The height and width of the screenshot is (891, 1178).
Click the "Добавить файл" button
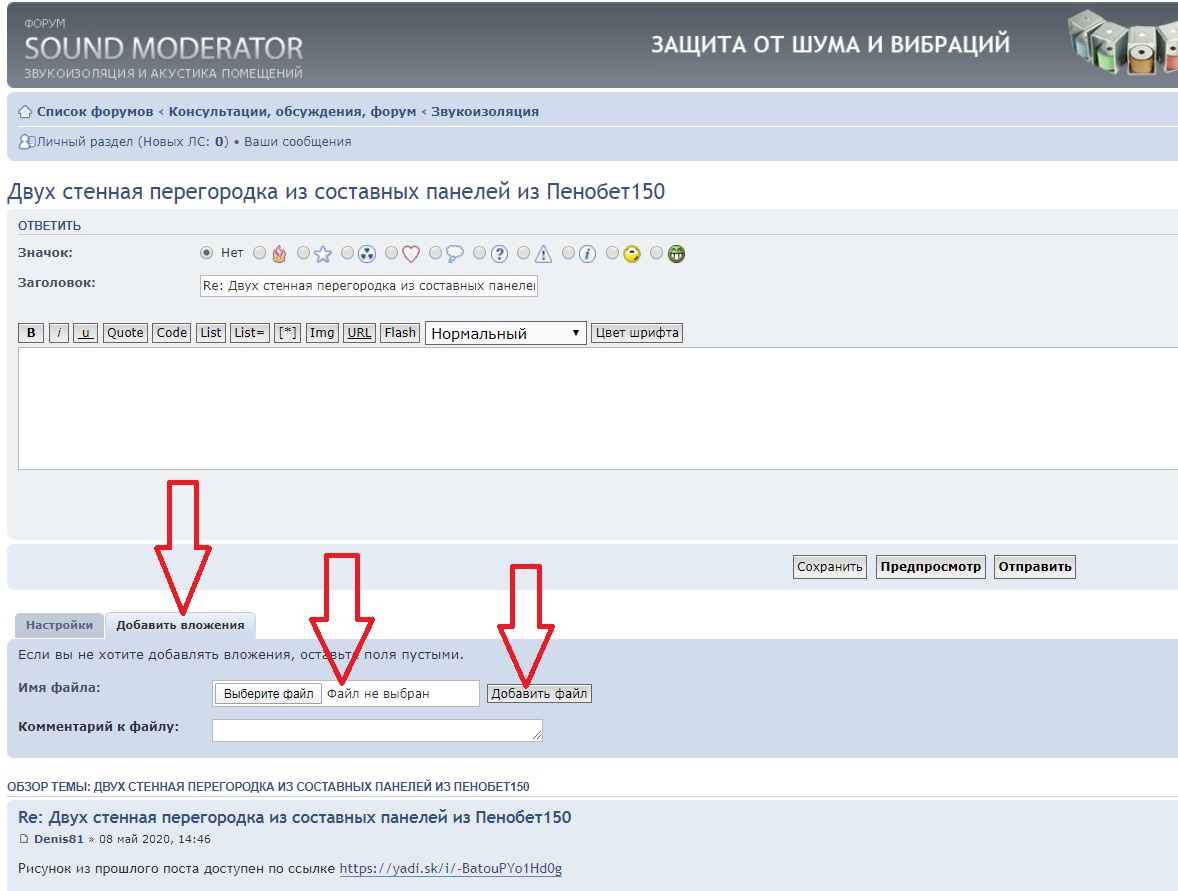pos(539,693)
